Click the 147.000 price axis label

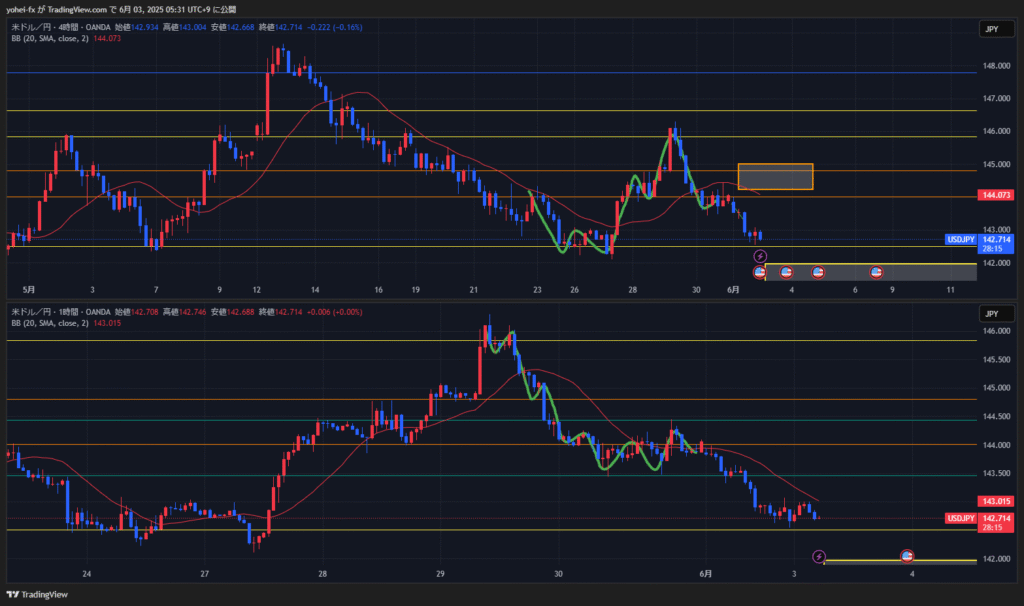[997, 99]
